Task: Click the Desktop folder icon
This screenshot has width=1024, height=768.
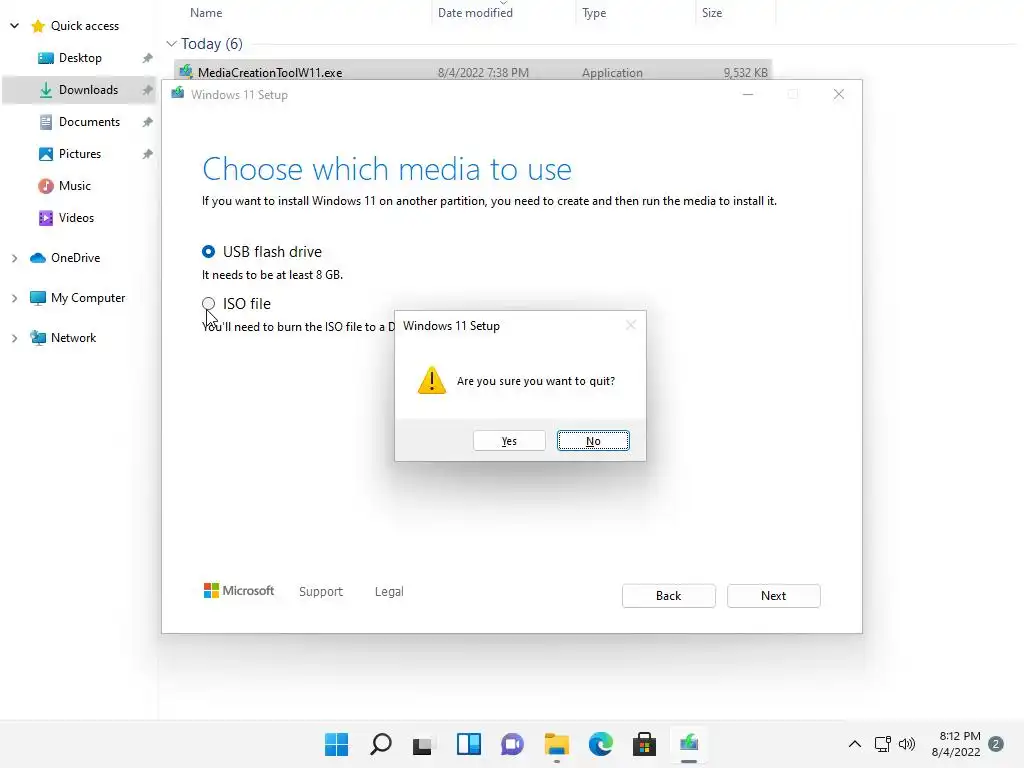Action: [x=46, y=58]
